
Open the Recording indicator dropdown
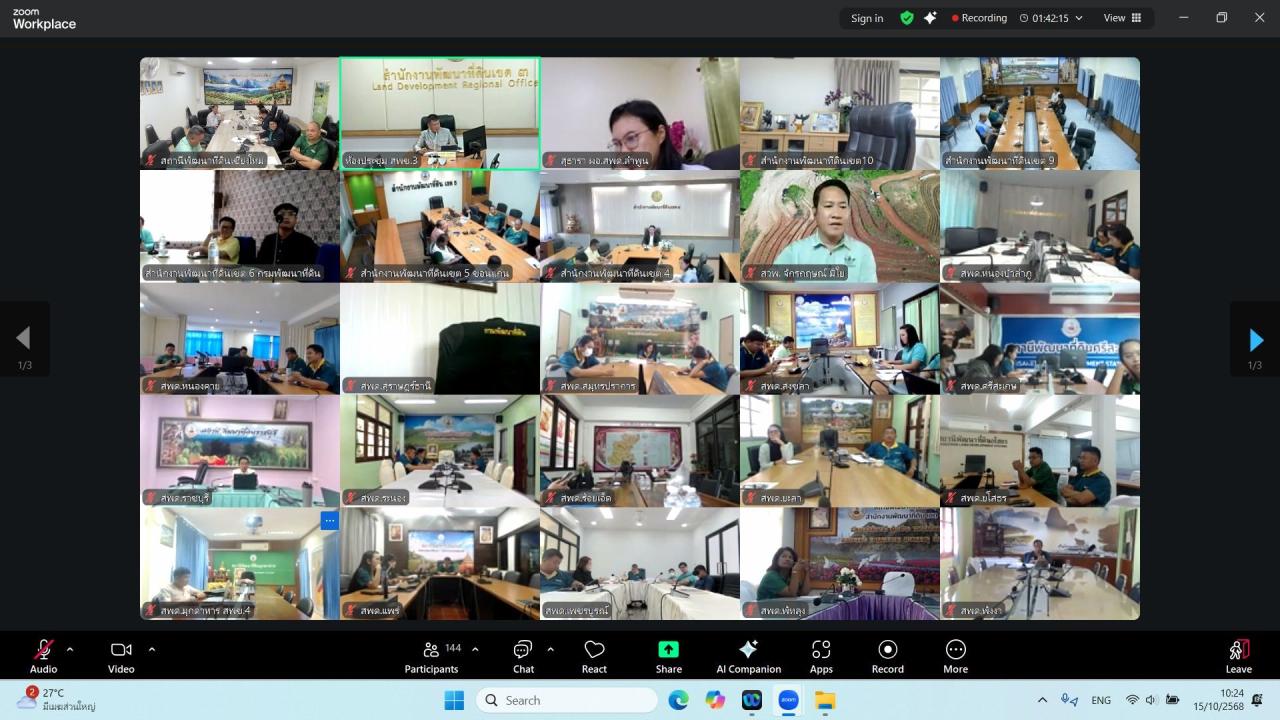(x=1078, y=18)
